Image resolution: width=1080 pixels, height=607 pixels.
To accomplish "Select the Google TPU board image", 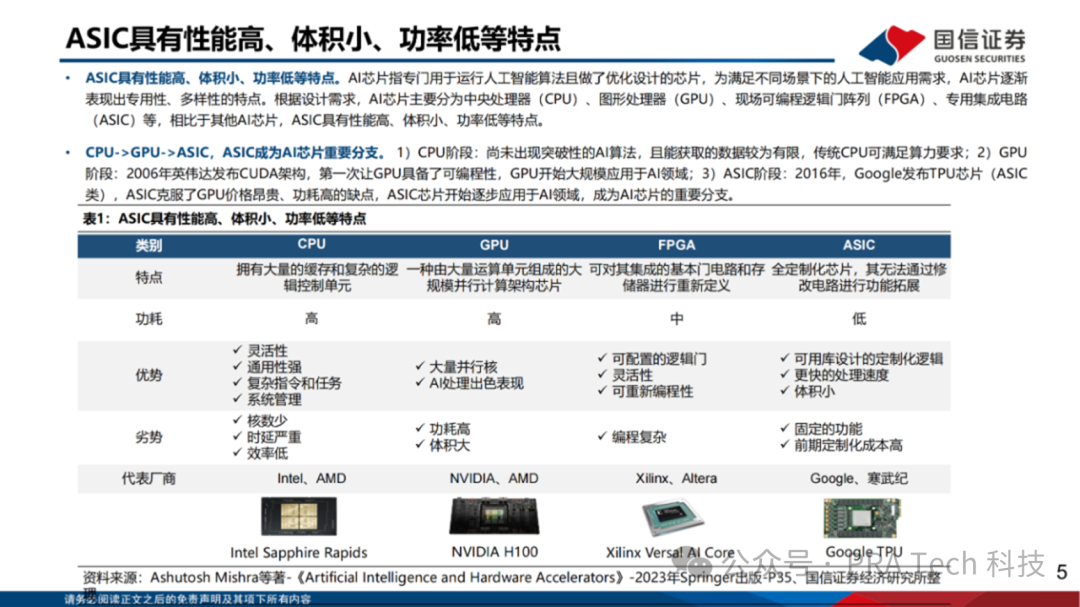I will pos(862,517).
